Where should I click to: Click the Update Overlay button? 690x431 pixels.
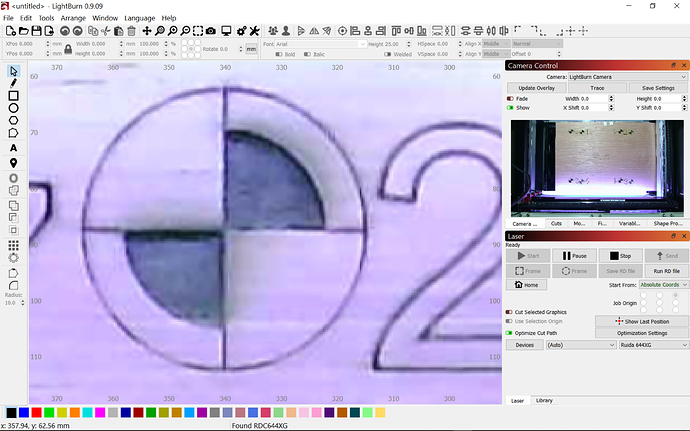pyautogui.click(x=536, y=88)
